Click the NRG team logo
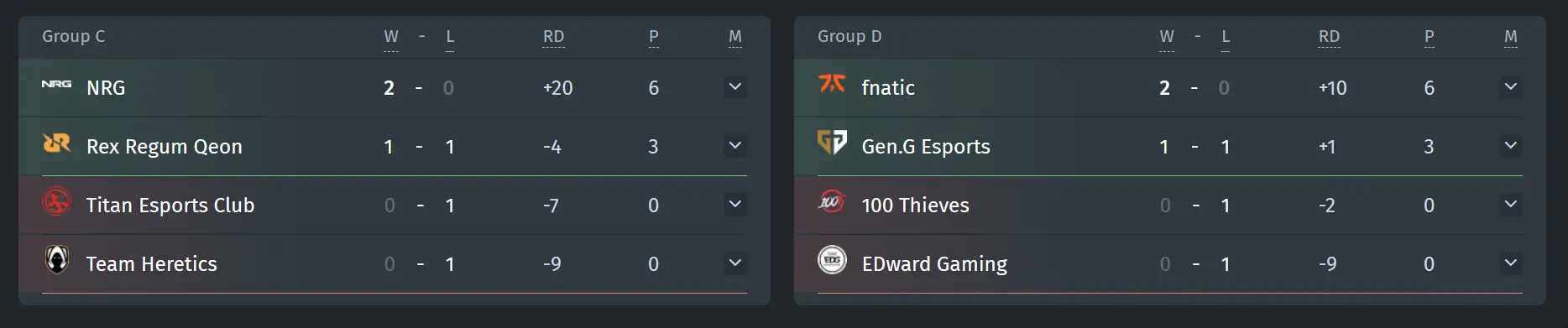The height and width of the screenshot is (328, 1568). coord(56,84)
